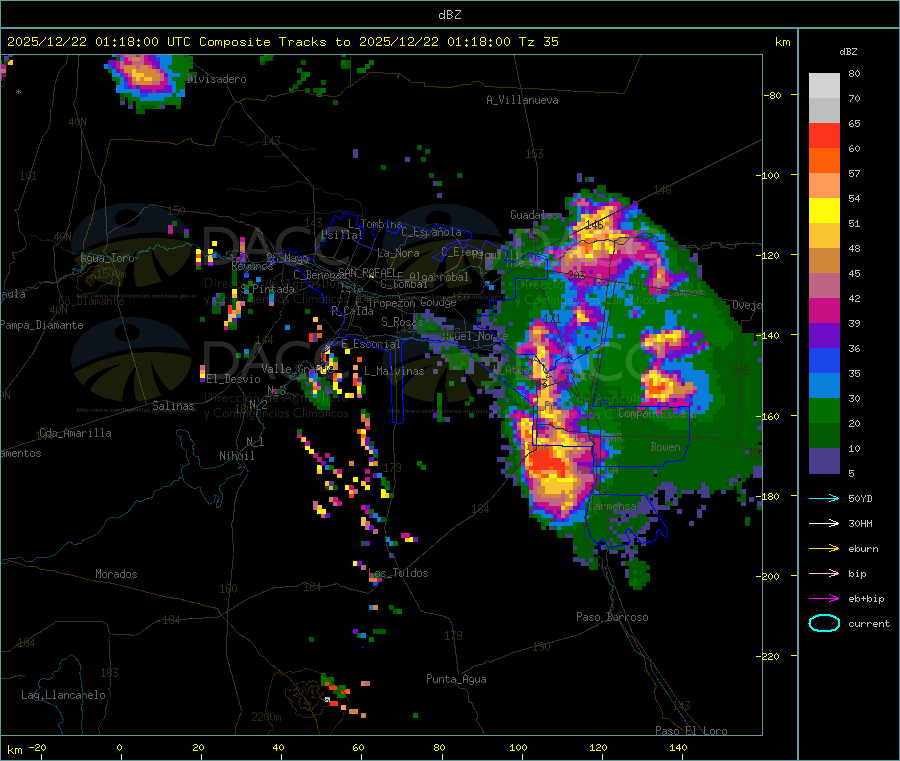Screen dimensions: 900x761
Task: Select the bright green 20-30 dBZ swatch
Action: (x=824, y=410)
